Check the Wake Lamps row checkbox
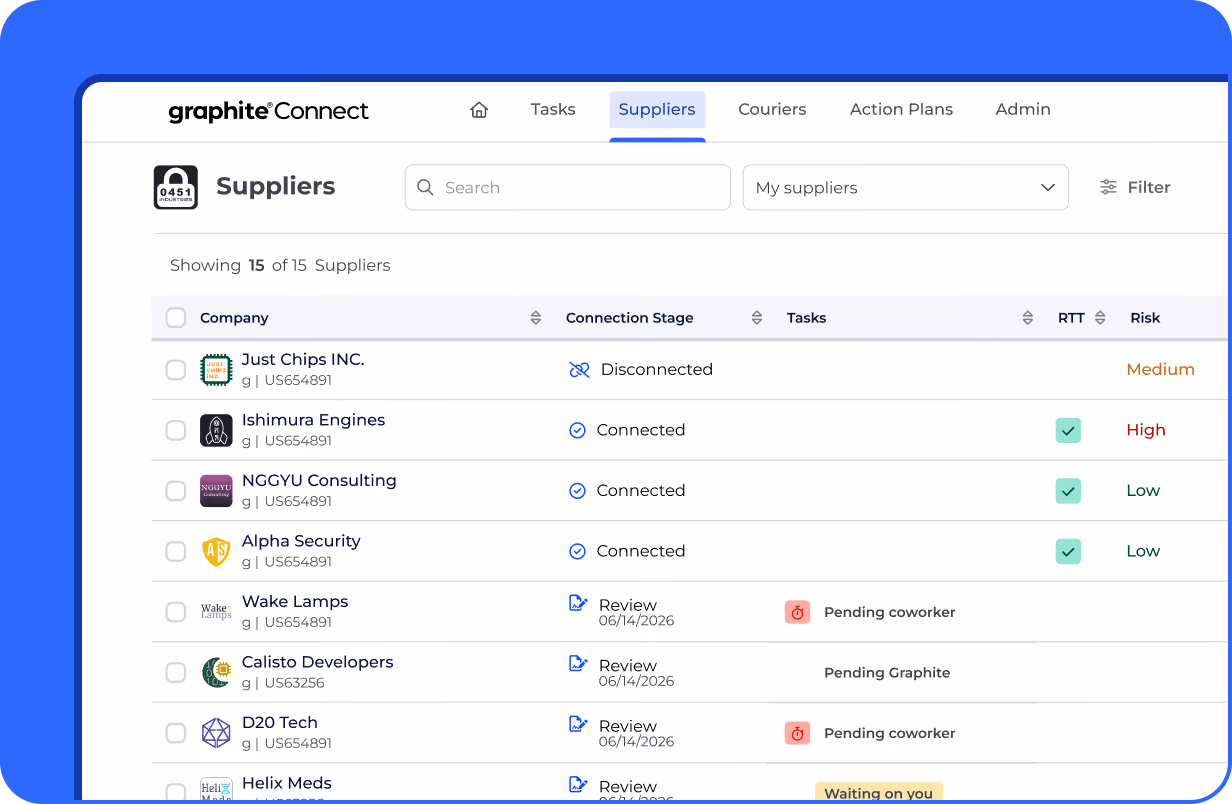Viewport: 1232px width, 804px height. point(176,612)
